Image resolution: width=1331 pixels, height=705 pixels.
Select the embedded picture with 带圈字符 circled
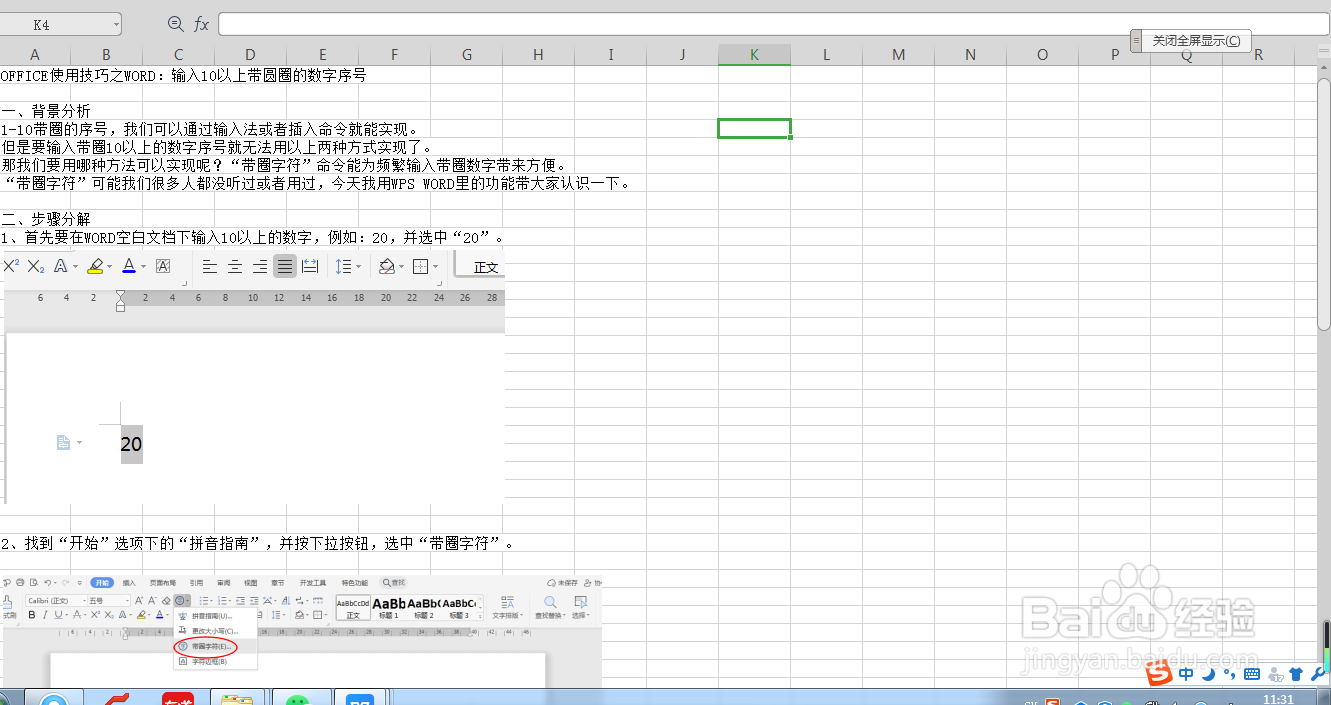pyautogui.click(x=301, y=631)
